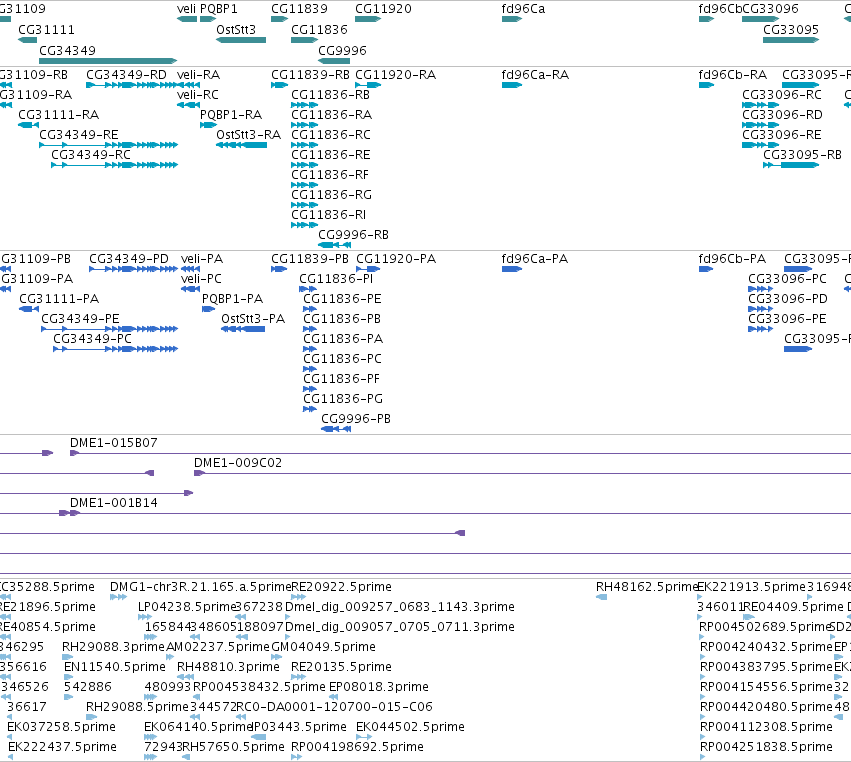Select the CG11836-RI transcript

click(328, 215)
